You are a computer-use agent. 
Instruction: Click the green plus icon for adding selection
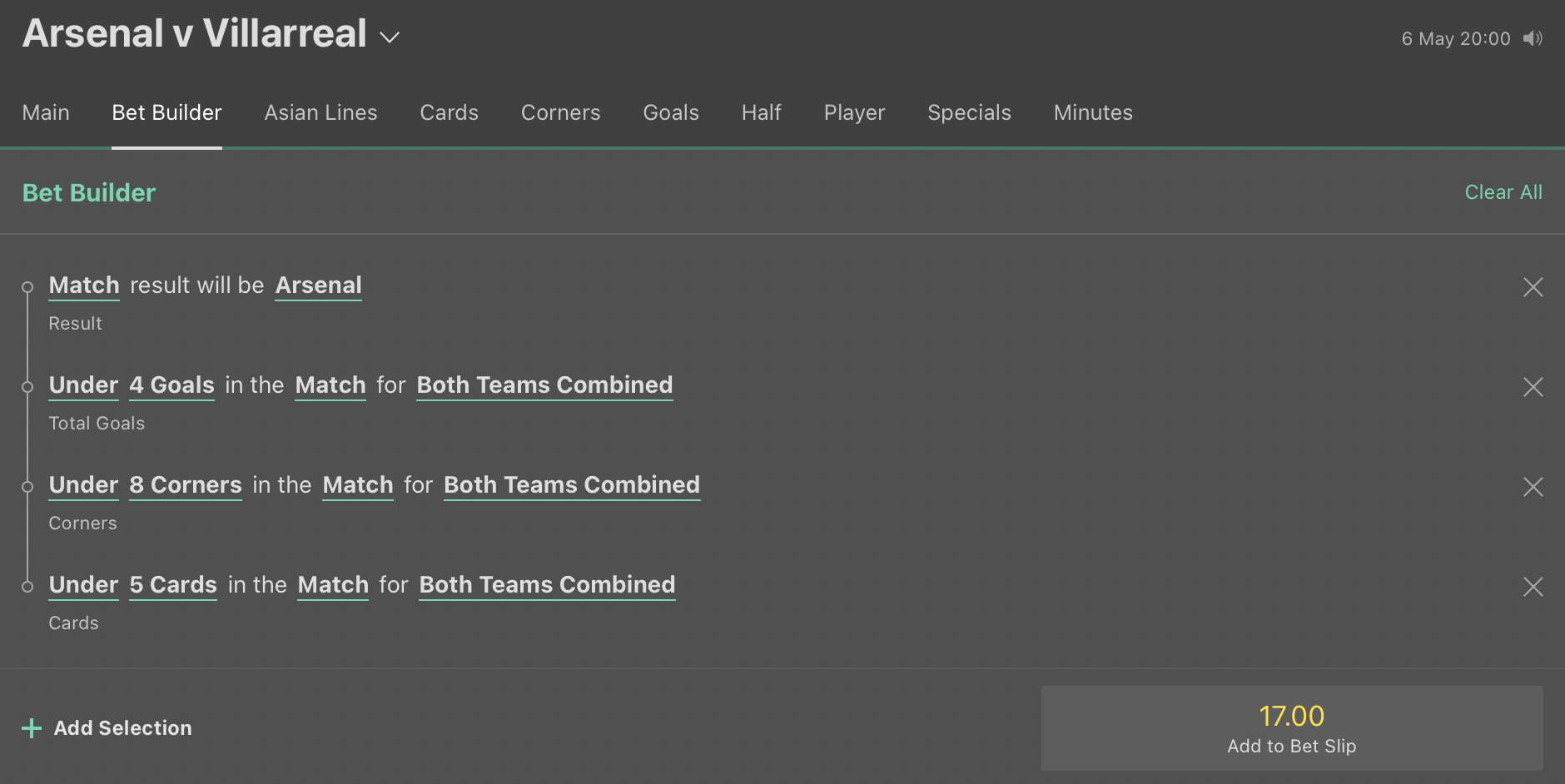point(32,728)
